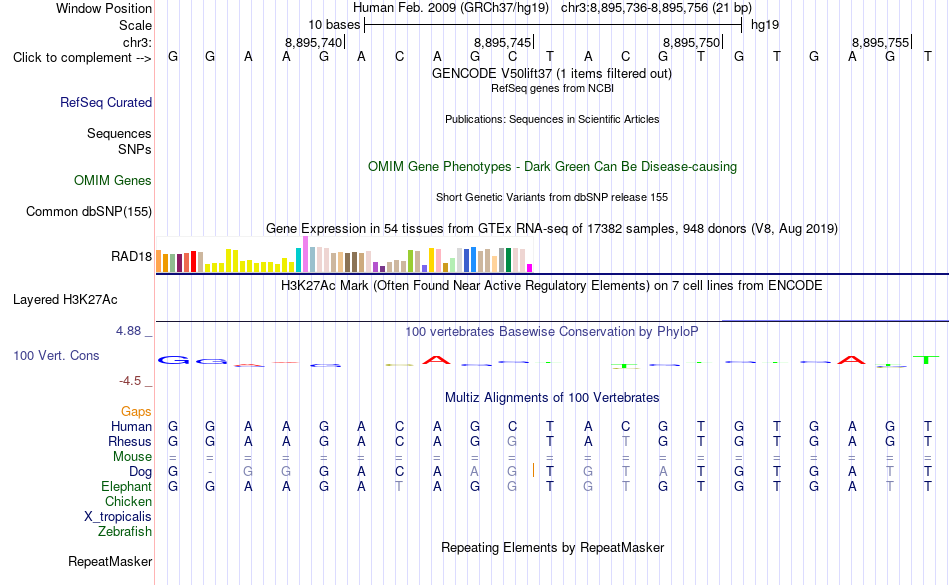Click the lime green bar in RAD18 chart
This screenshot has height=585, width=950.
pyautogui.click(x=411, y=261)
